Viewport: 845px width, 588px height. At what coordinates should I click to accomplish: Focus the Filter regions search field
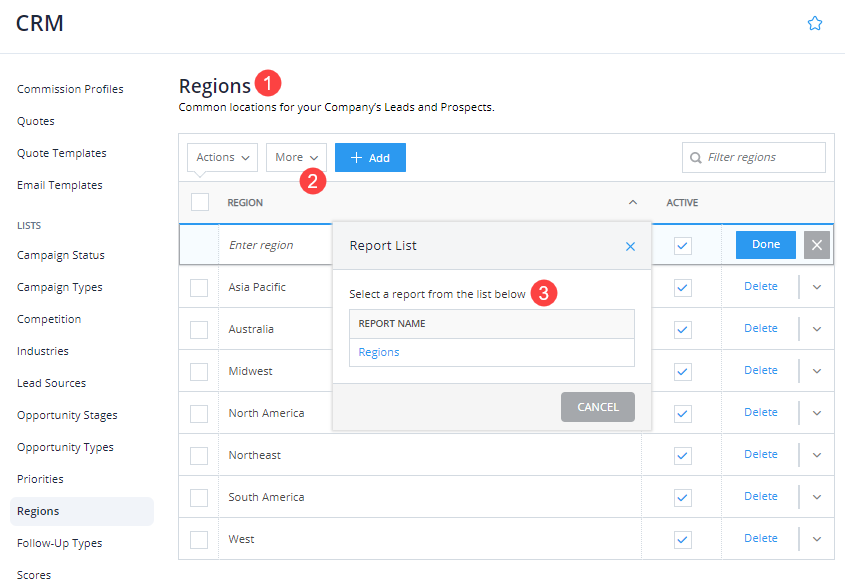(753, 157)
